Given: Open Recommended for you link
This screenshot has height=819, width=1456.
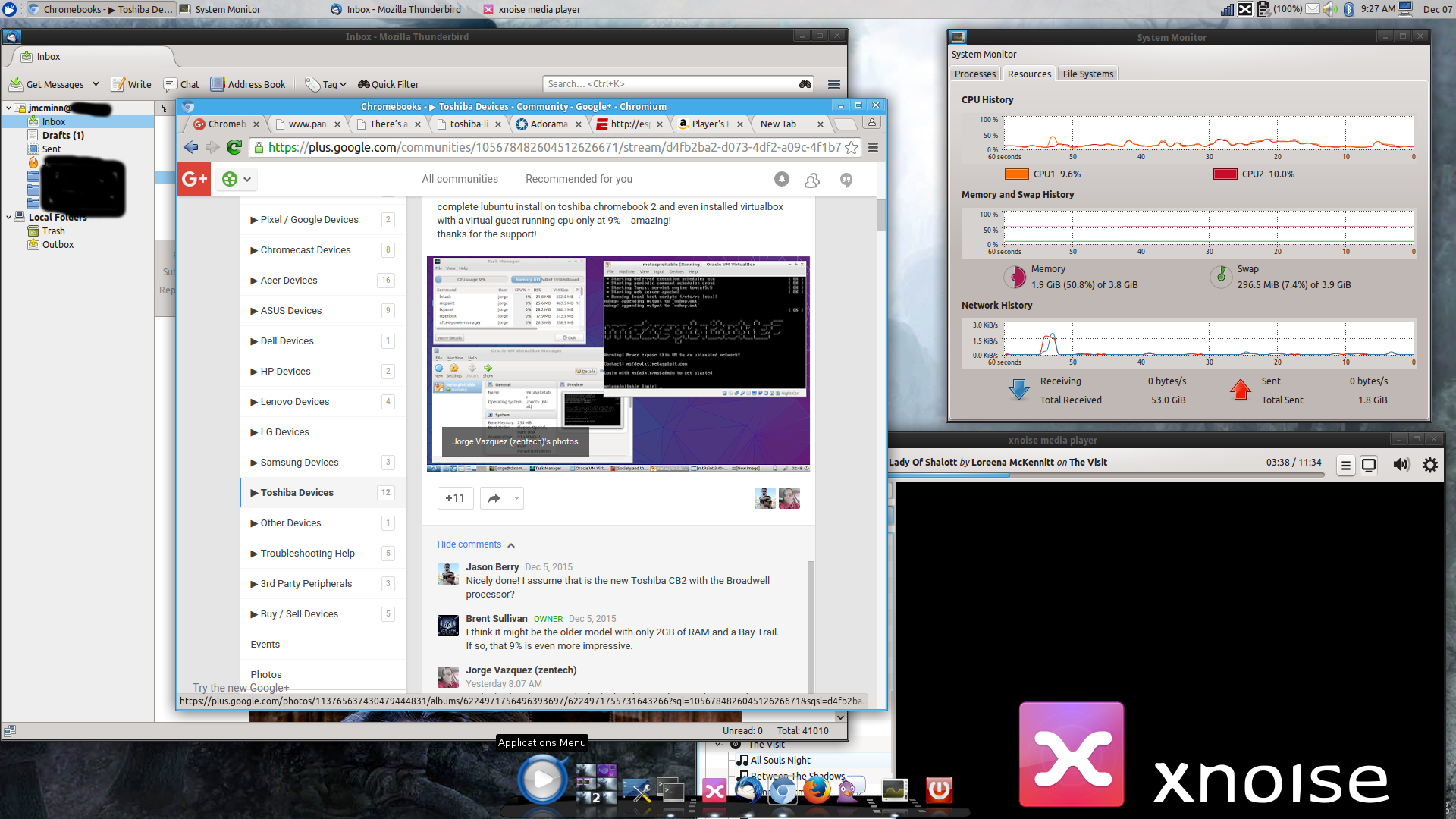Looking at the screenshot, I should 579,179.
